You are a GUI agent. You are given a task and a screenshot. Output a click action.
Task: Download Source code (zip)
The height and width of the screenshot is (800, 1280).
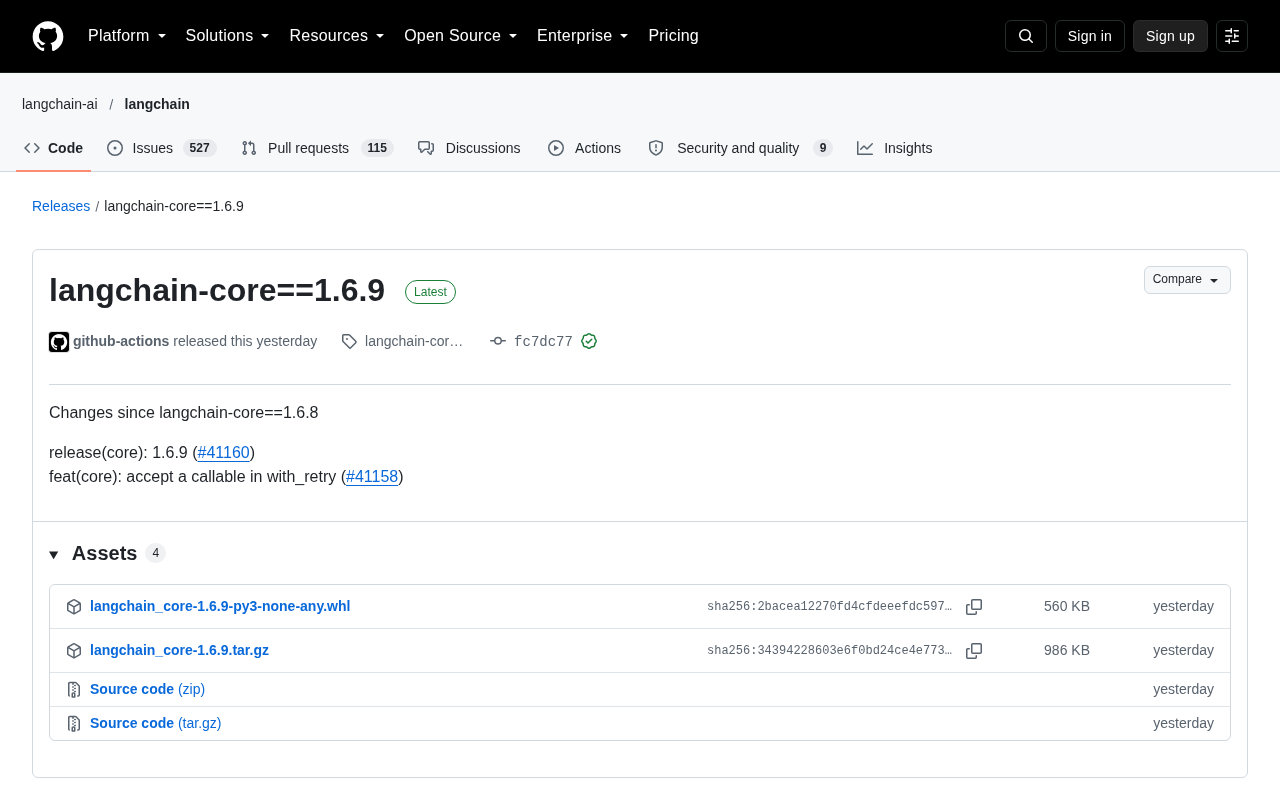click(147, 689)
